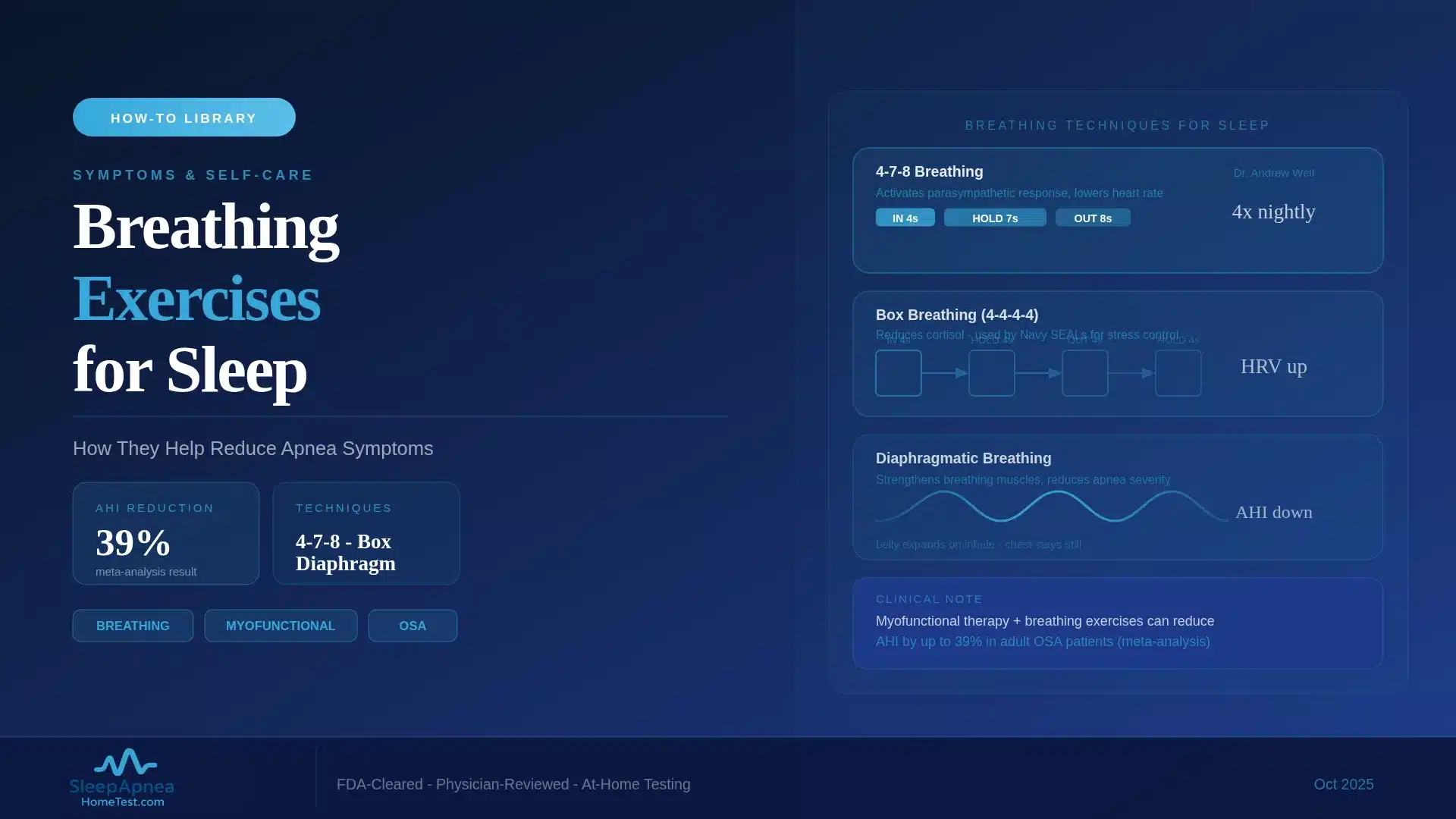Click the IN 4s breathing step chip

pyautogui.click(x=905, y=218)
